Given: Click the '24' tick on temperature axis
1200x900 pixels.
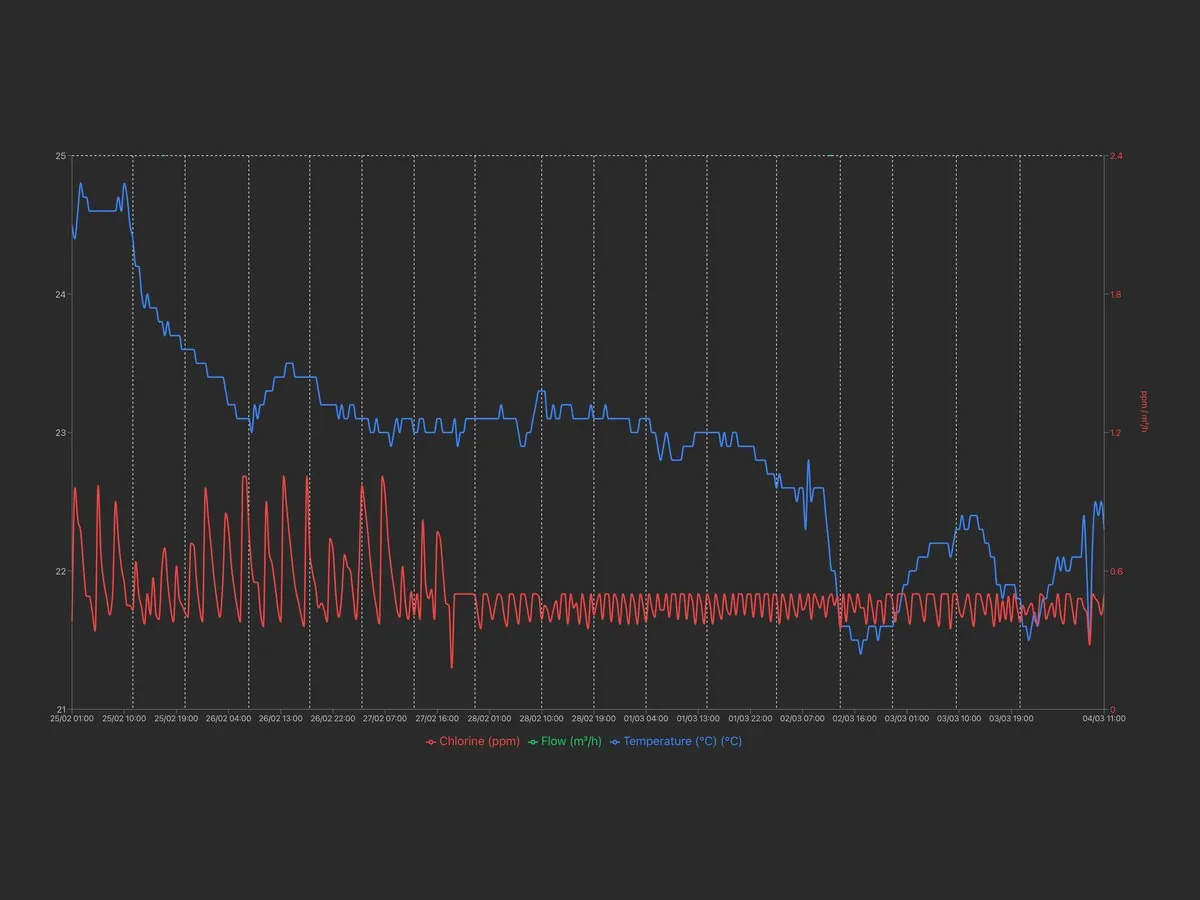Looking at the screenshot, I should coord(60,294).
